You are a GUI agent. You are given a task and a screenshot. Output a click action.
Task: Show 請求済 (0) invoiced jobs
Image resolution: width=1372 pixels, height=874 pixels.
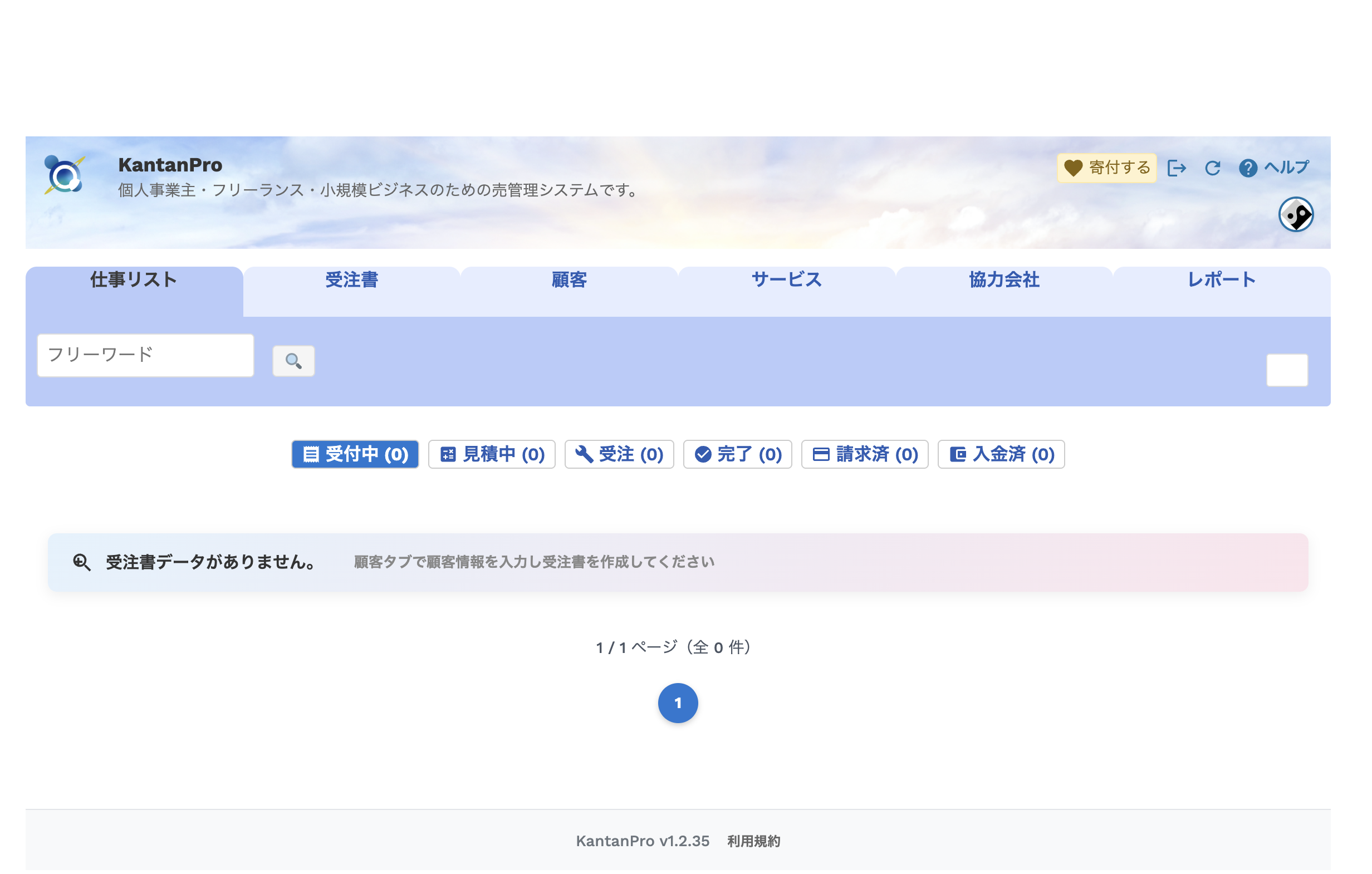(x=864, y=455)
